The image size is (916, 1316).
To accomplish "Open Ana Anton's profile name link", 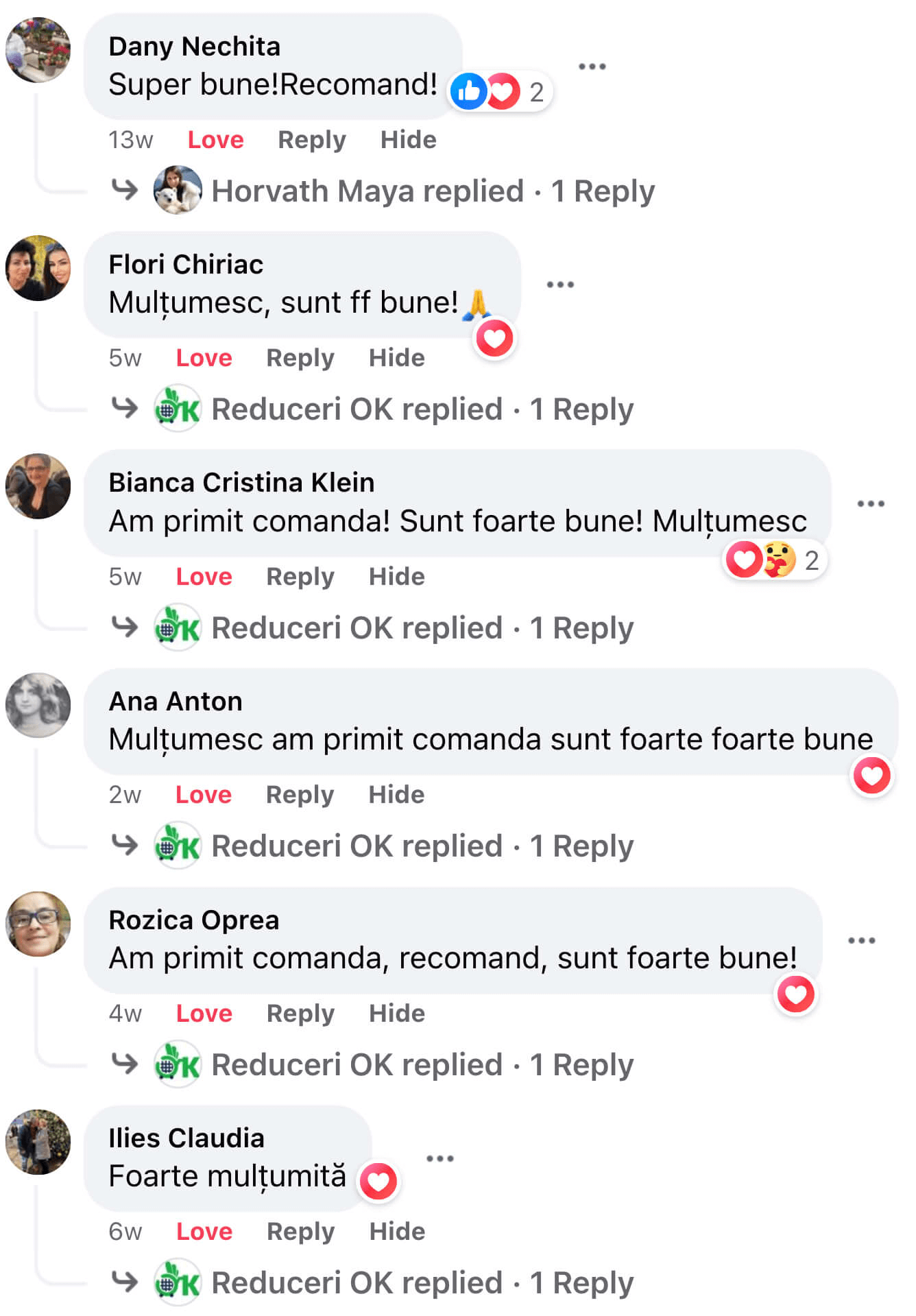I will 176,702.
